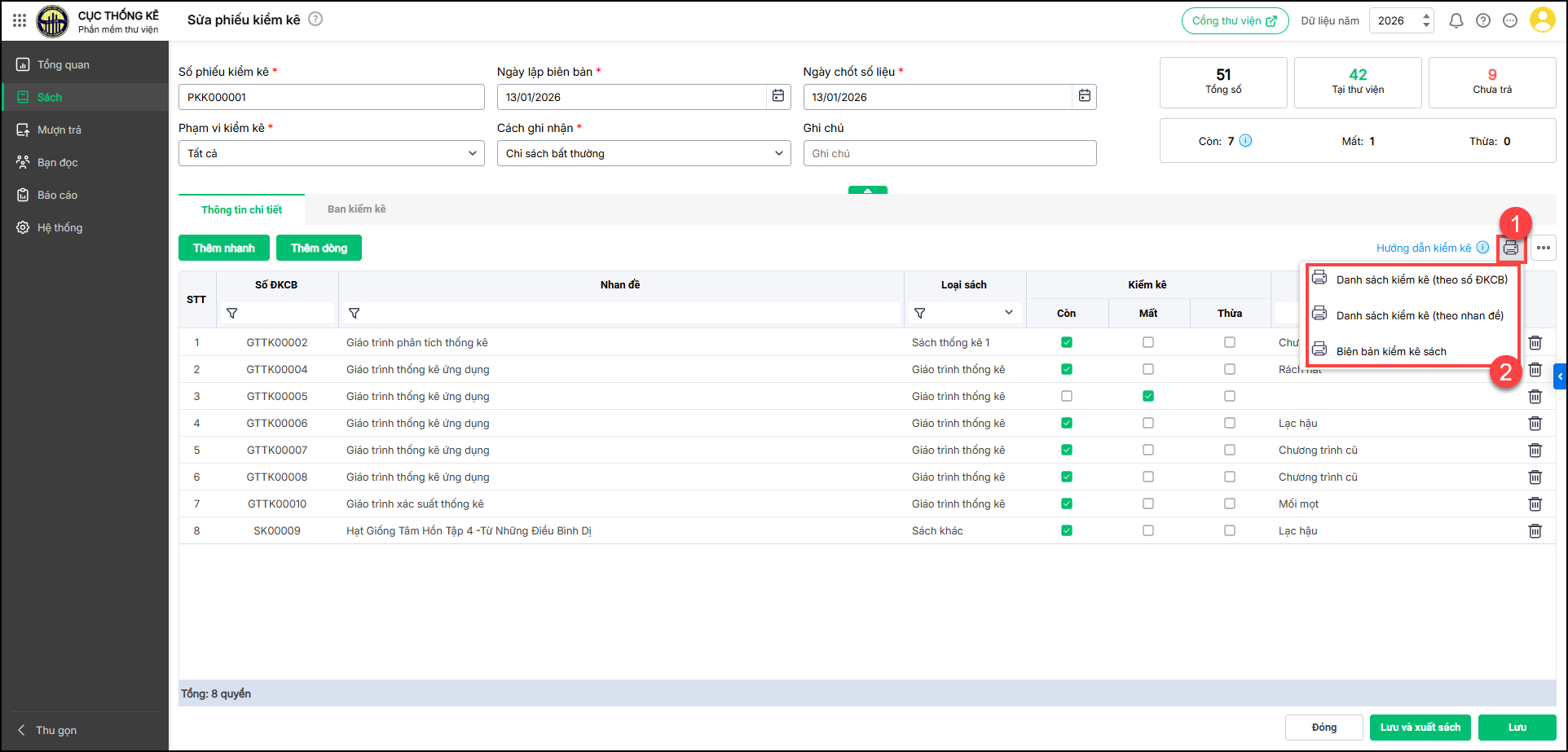Switch to the Ban kiểm kê tab
The height and width of the screenshot is (752, 1568).
pos(356,209)
